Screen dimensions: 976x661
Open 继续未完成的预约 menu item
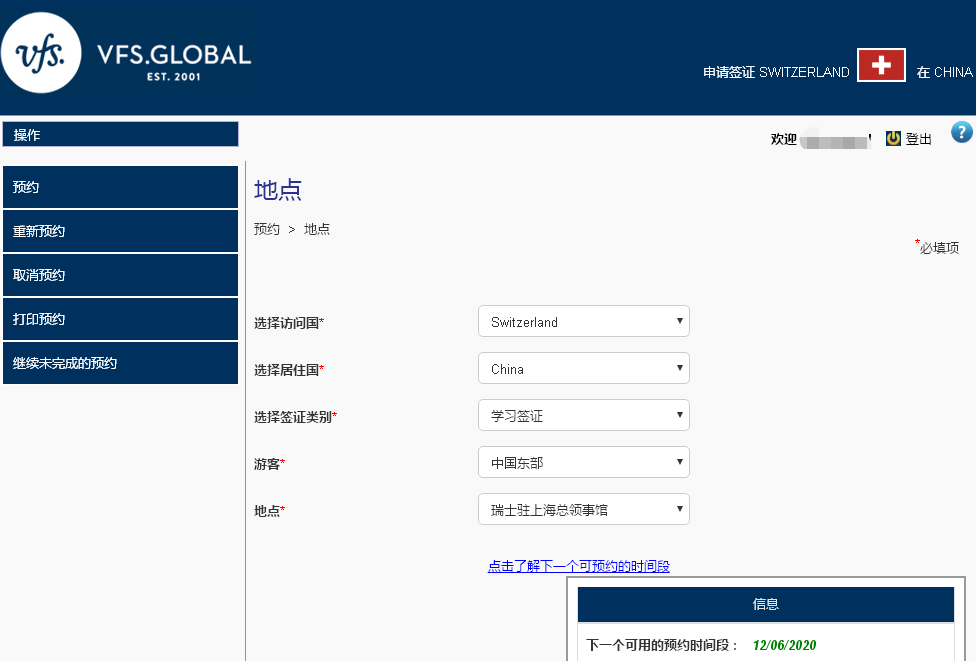[x=121, y=363]
